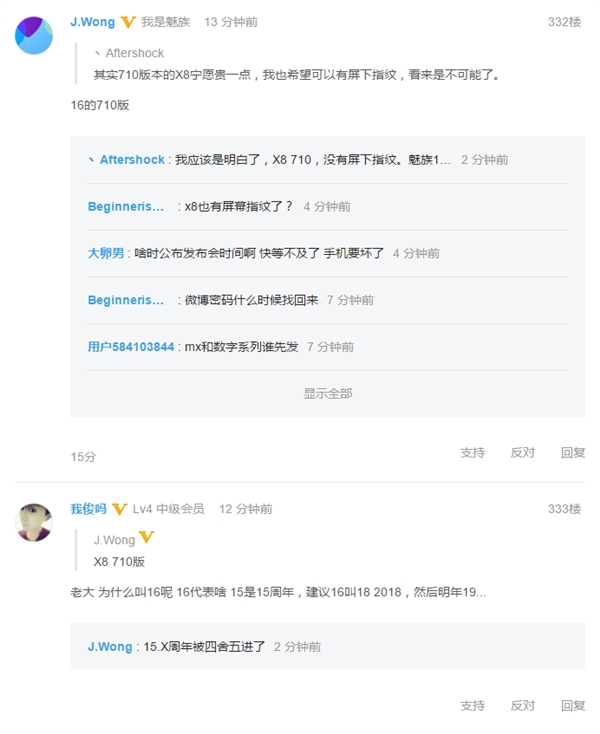Click the first Beginneris… reply author name
600x734 pixels.
click(x=126, y=206)
